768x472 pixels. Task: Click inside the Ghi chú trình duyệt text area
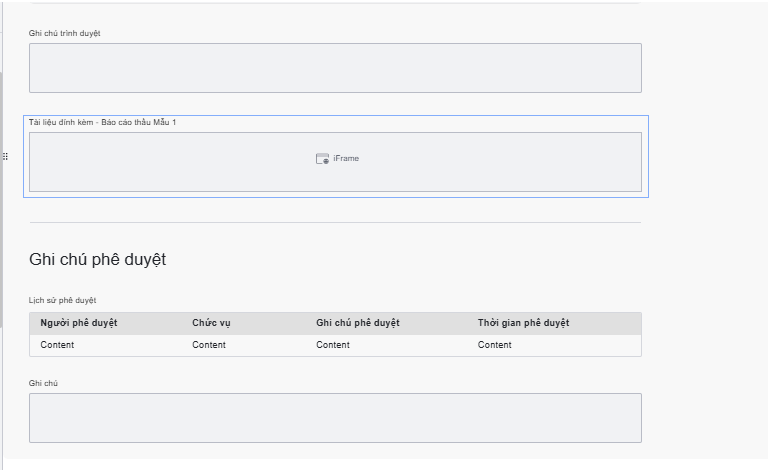coord(335,68)
